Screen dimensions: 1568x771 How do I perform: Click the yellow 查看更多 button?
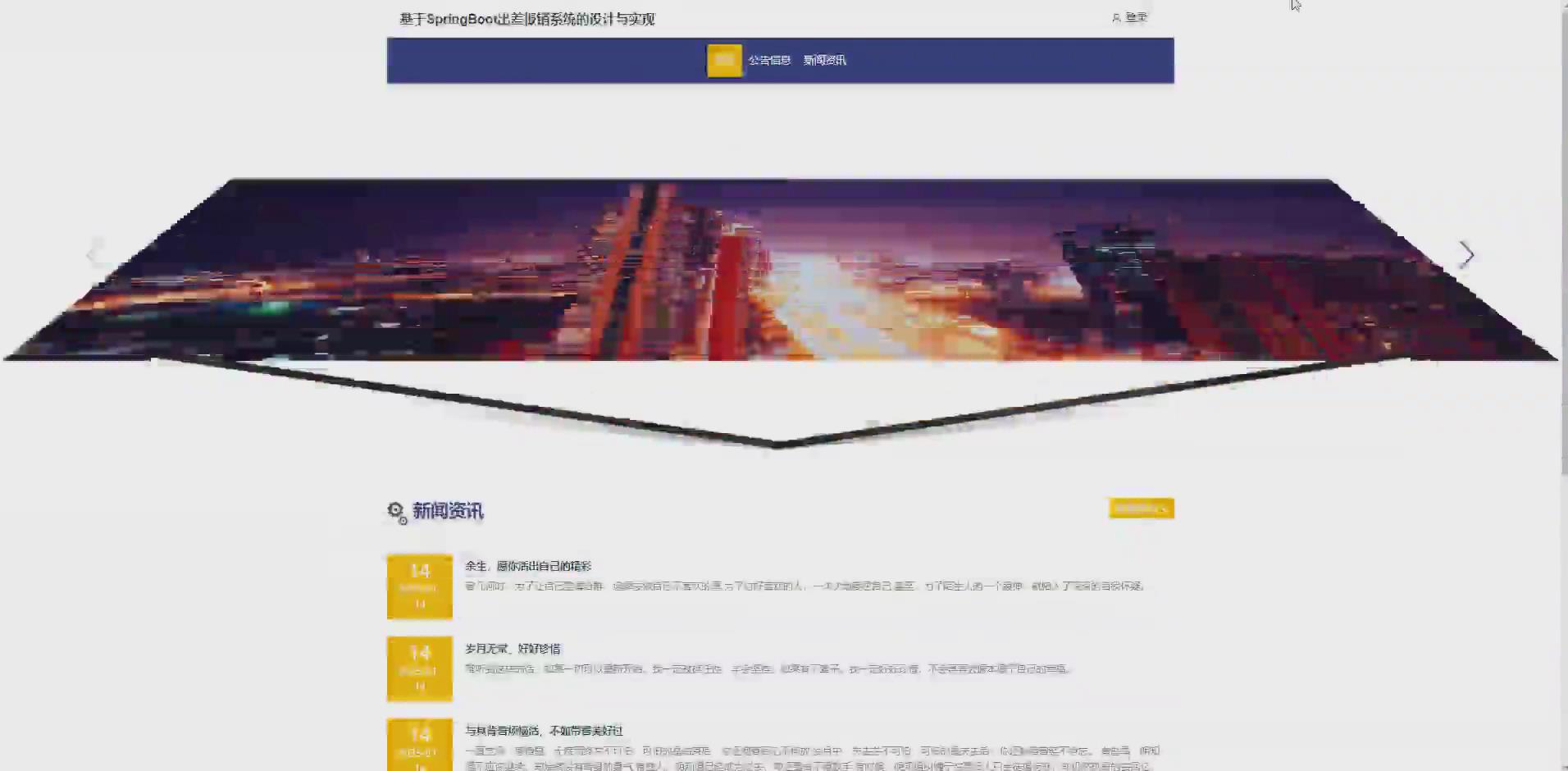(x=1141, y=508)
